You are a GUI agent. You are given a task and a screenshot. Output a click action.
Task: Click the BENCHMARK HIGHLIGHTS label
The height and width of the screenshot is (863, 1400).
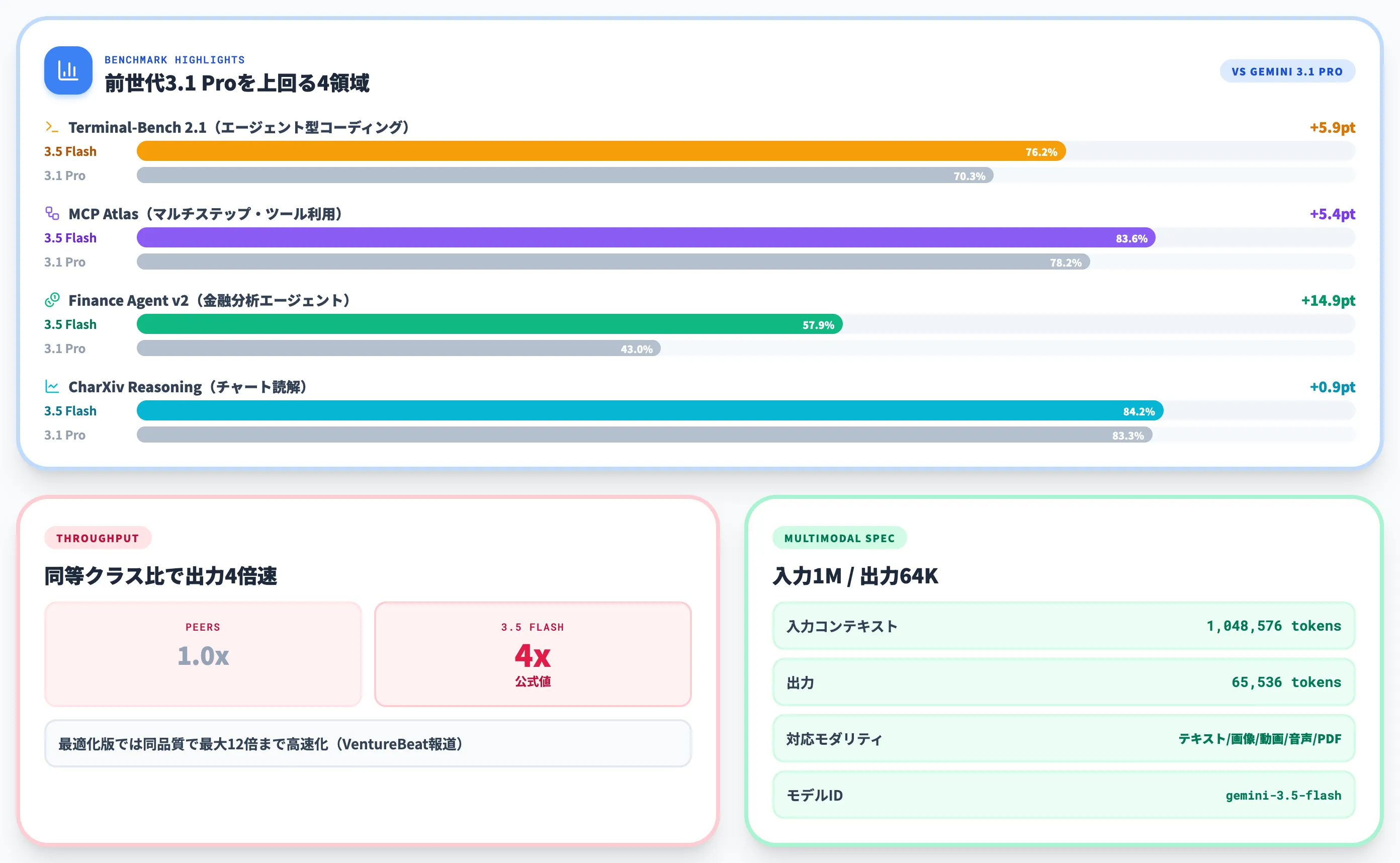pyautogui.click(x=174, y=59)
